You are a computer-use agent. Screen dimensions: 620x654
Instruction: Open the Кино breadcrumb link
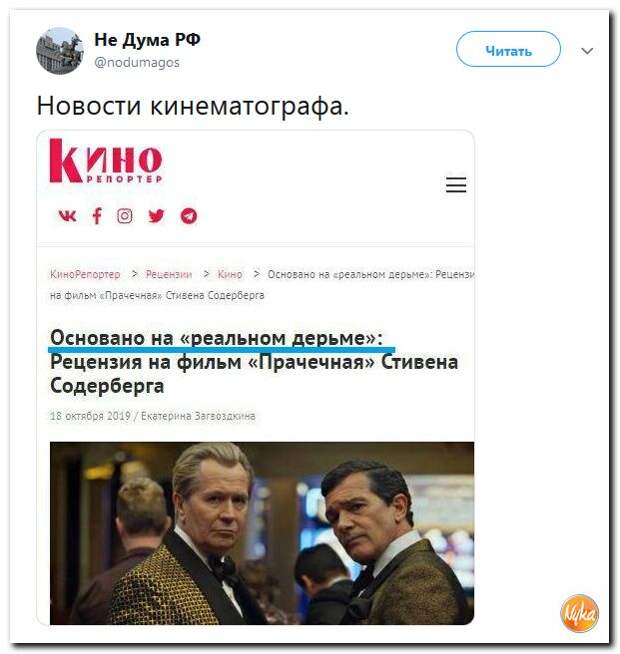pos(230,274)
